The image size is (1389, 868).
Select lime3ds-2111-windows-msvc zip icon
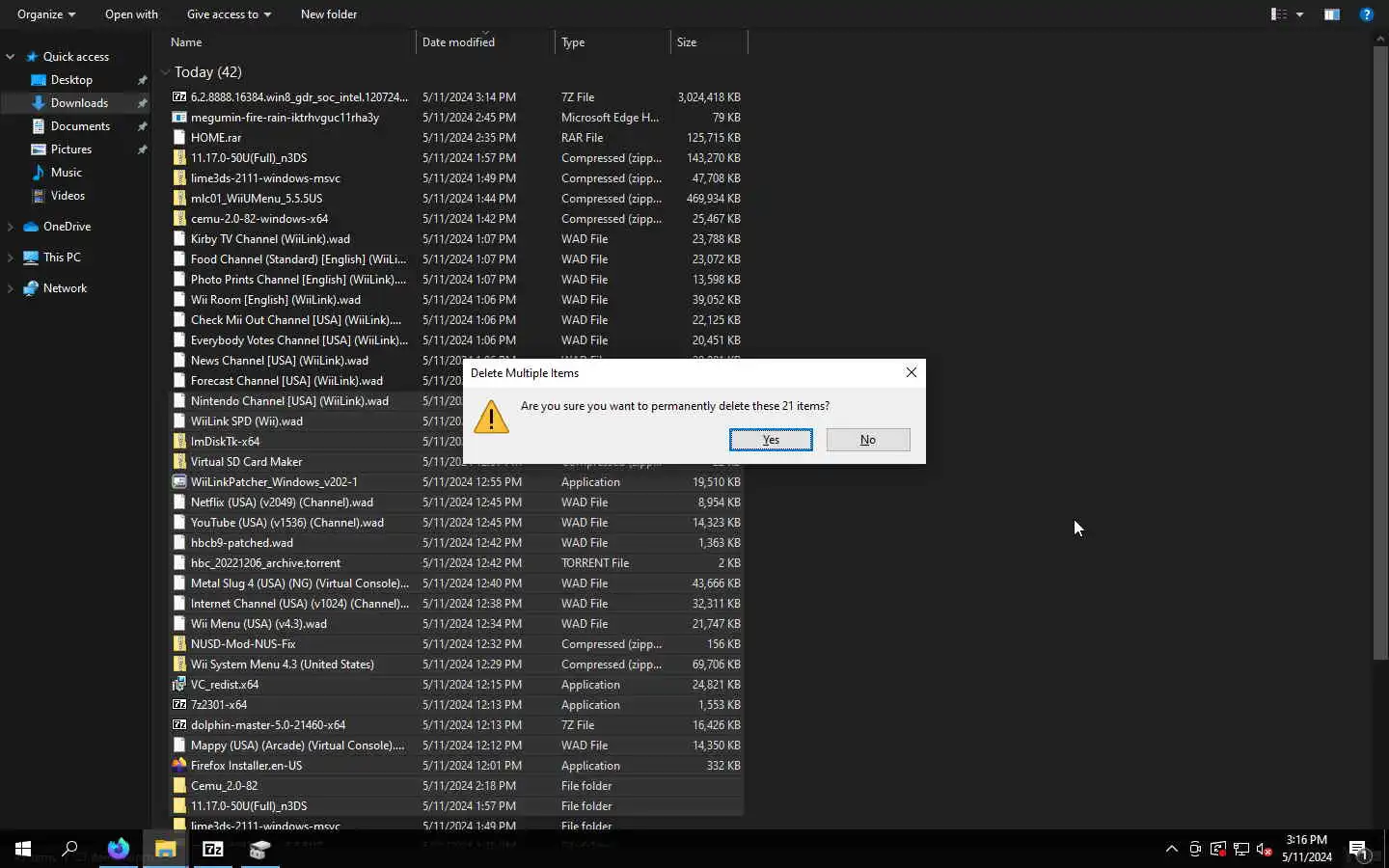(x=179, y=178)
